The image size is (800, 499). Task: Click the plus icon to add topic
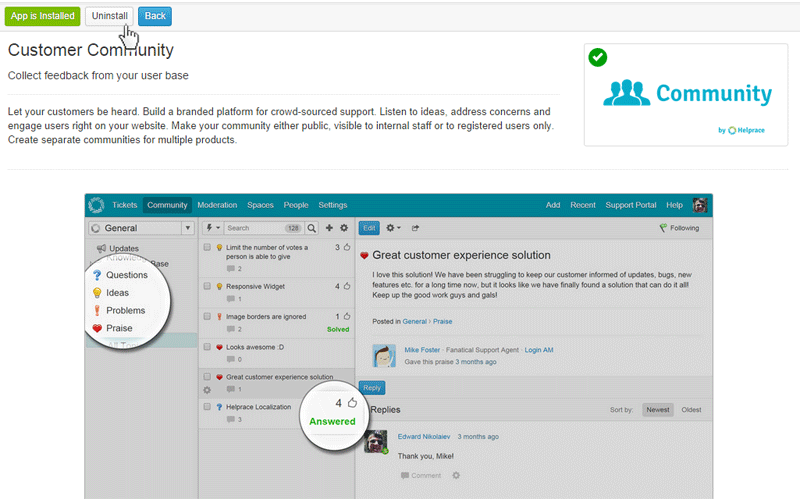(x=330, y=228)
